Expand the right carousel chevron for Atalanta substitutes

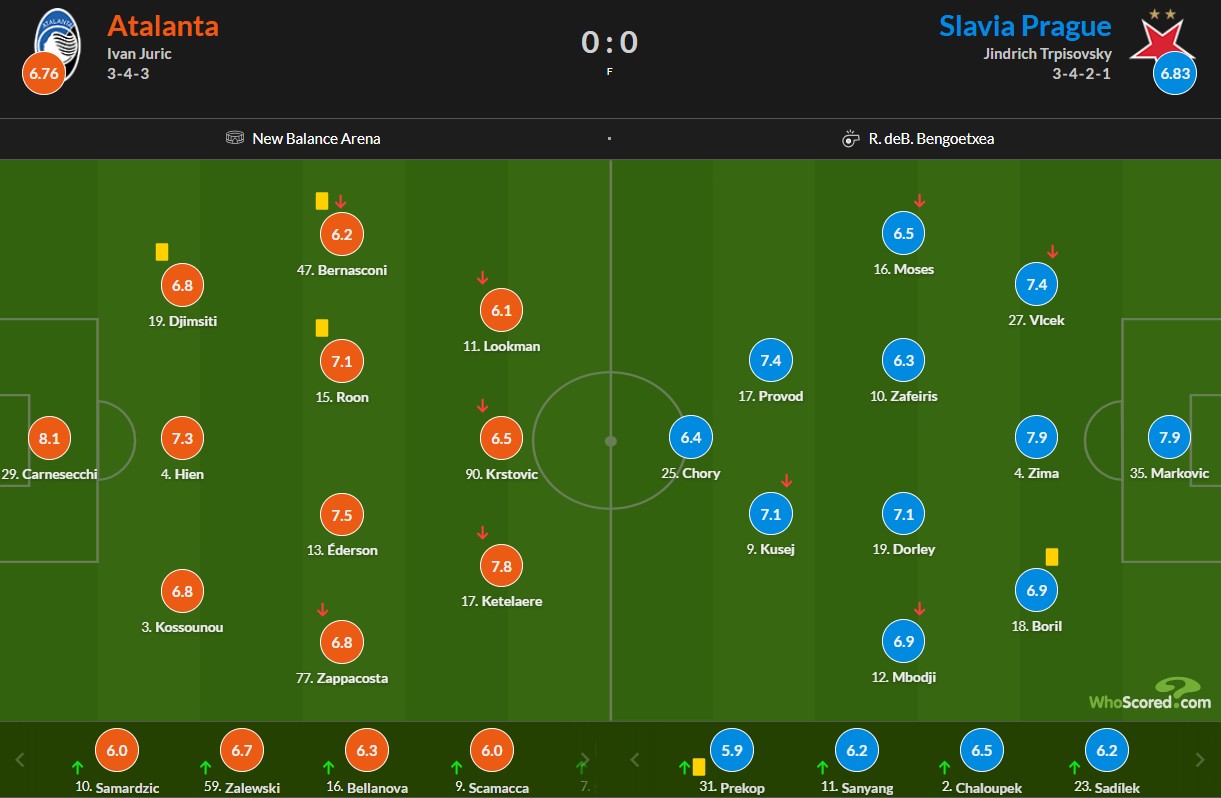[583, 759]
